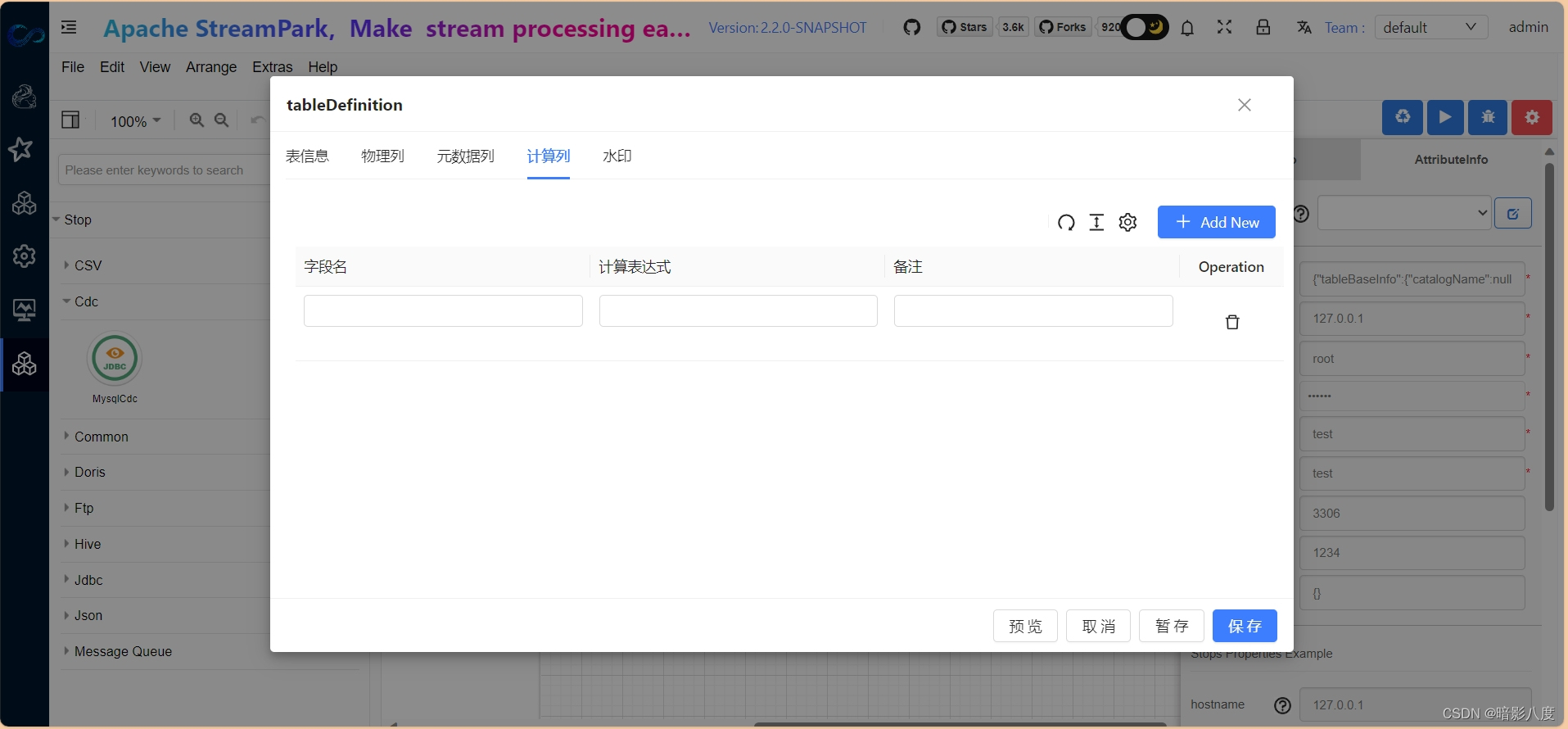Click the sidebar collapse menu icon
This screenshot has height=729, width=1568.
(x=69, y=28)
